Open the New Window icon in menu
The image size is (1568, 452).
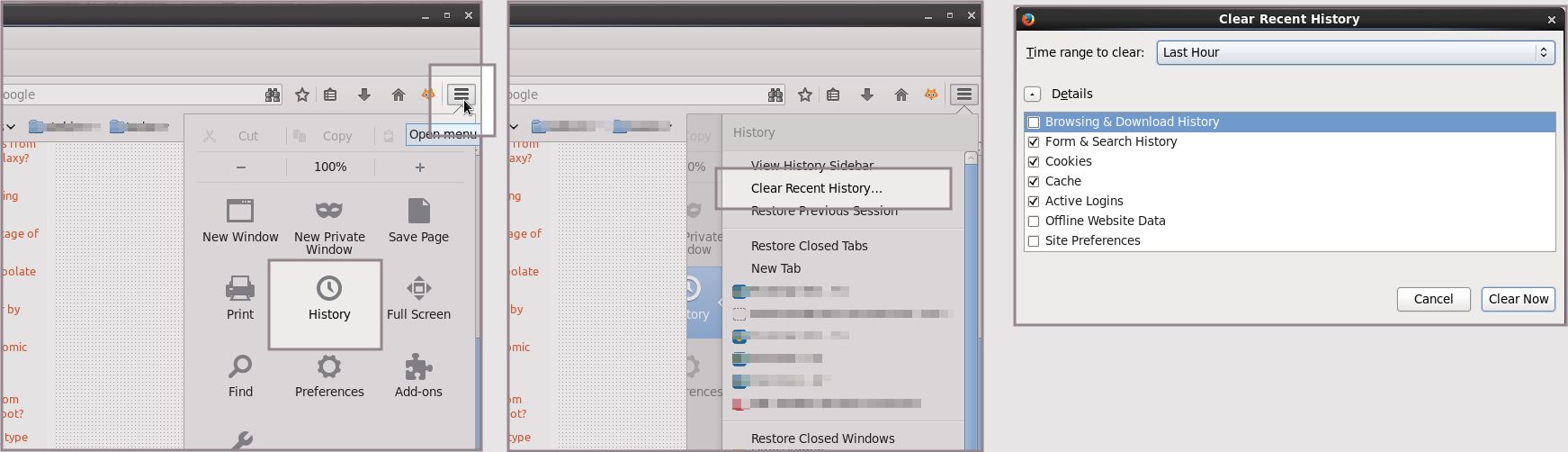point(240,211)
